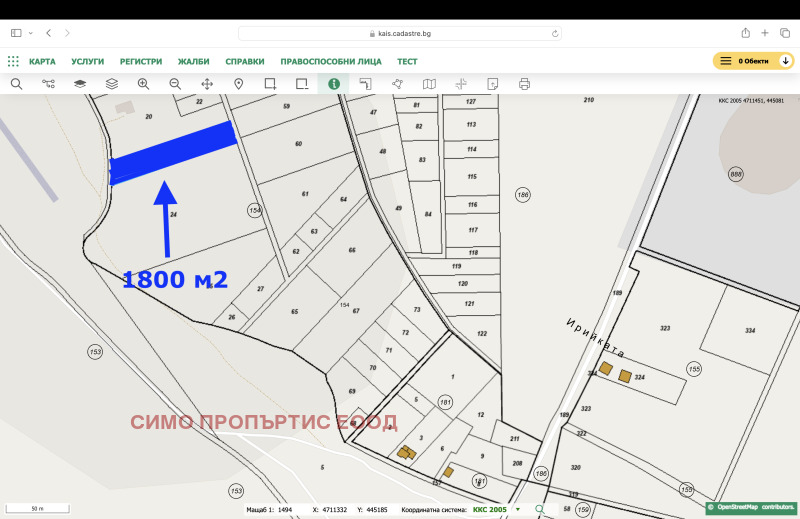
Task: Select the location pin tool
Action: [x=239, y=84]
